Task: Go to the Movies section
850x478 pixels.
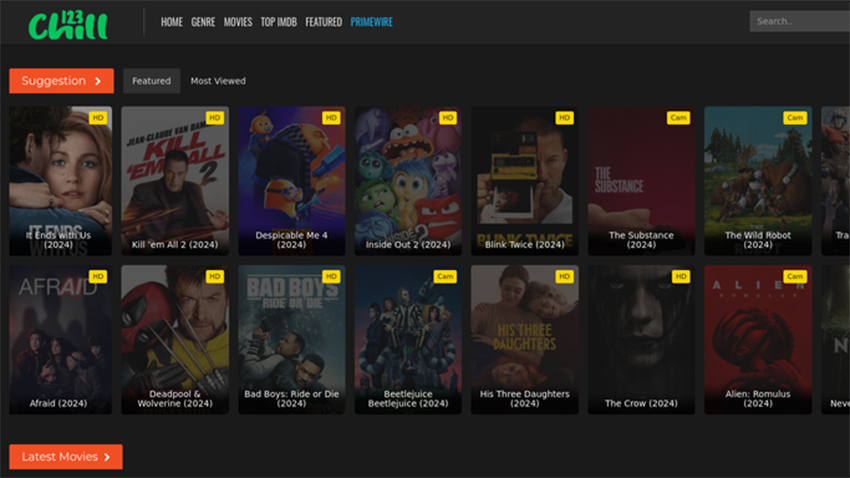Action: (x=238, y=22)
